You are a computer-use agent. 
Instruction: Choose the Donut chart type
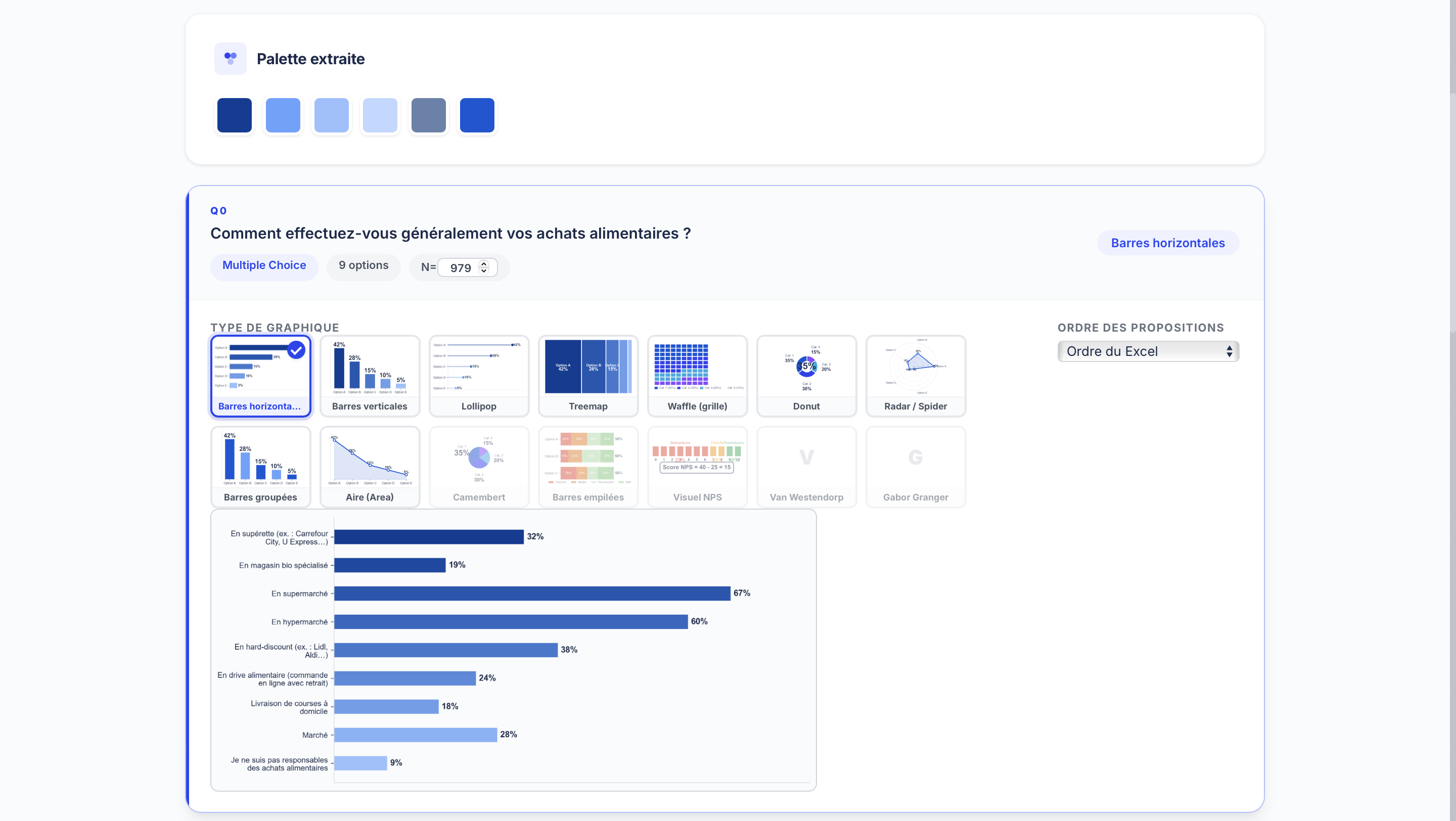(806, 376)
